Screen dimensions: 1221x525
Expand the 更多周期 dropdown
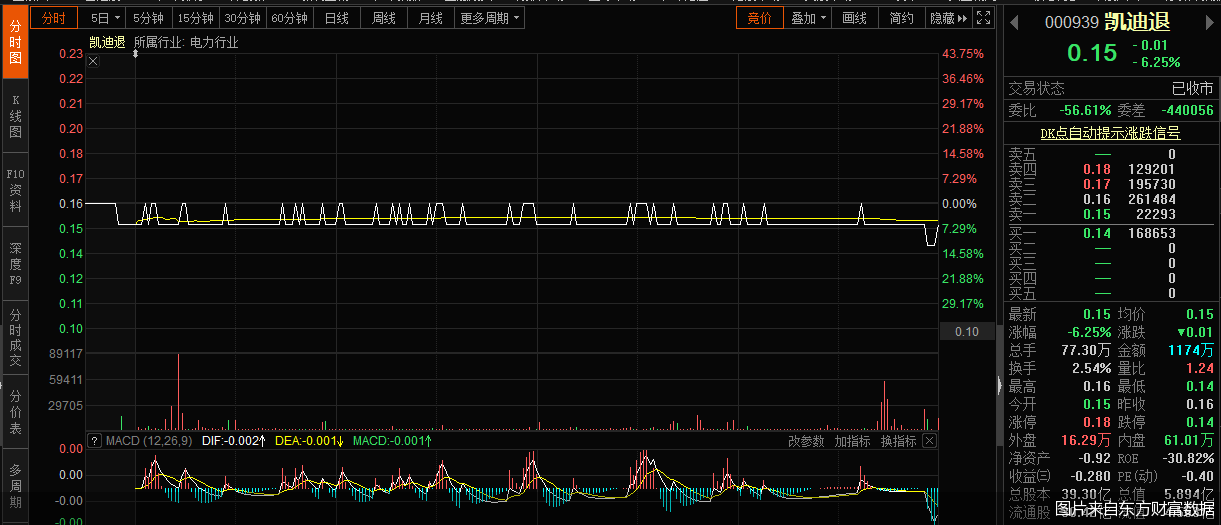(x=490, y=18)
